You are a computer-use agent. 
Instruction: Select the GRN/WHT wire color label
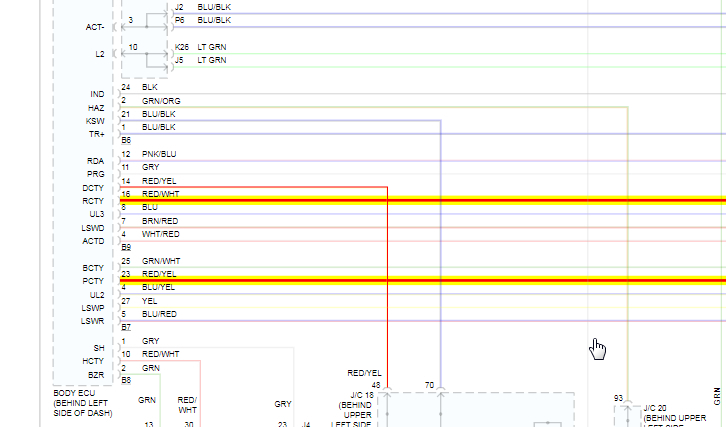click(x=161, y=261)
